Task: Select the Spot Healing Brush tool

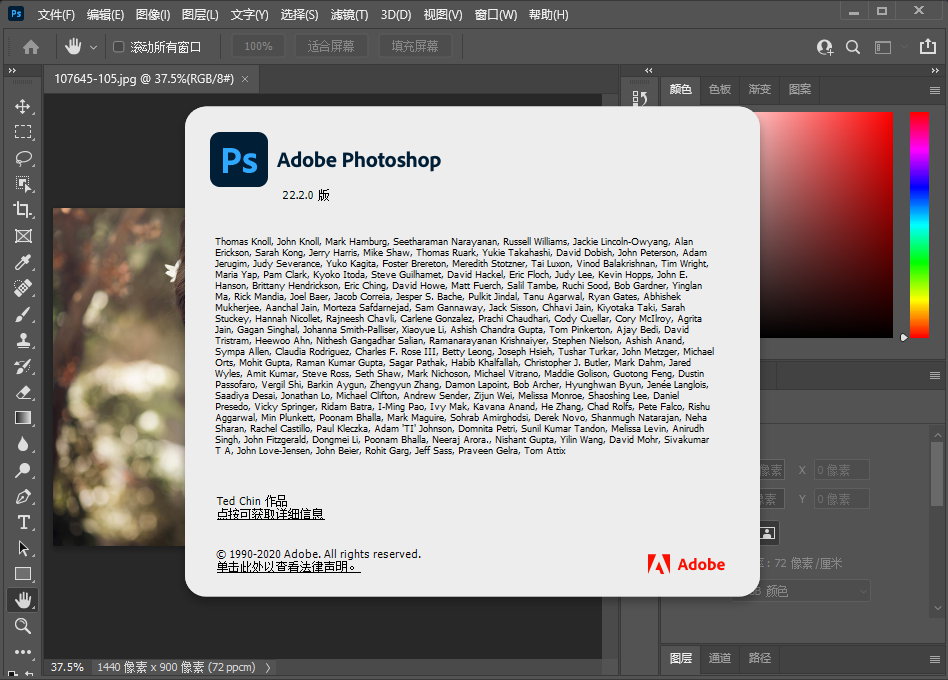Action: pos(23,288)
